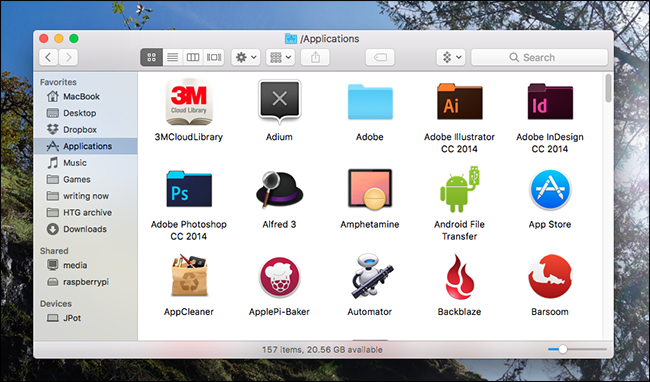Select the Barsoom app icon
Viewport: 650px width, 382px height.
click(x=550, y=276)
